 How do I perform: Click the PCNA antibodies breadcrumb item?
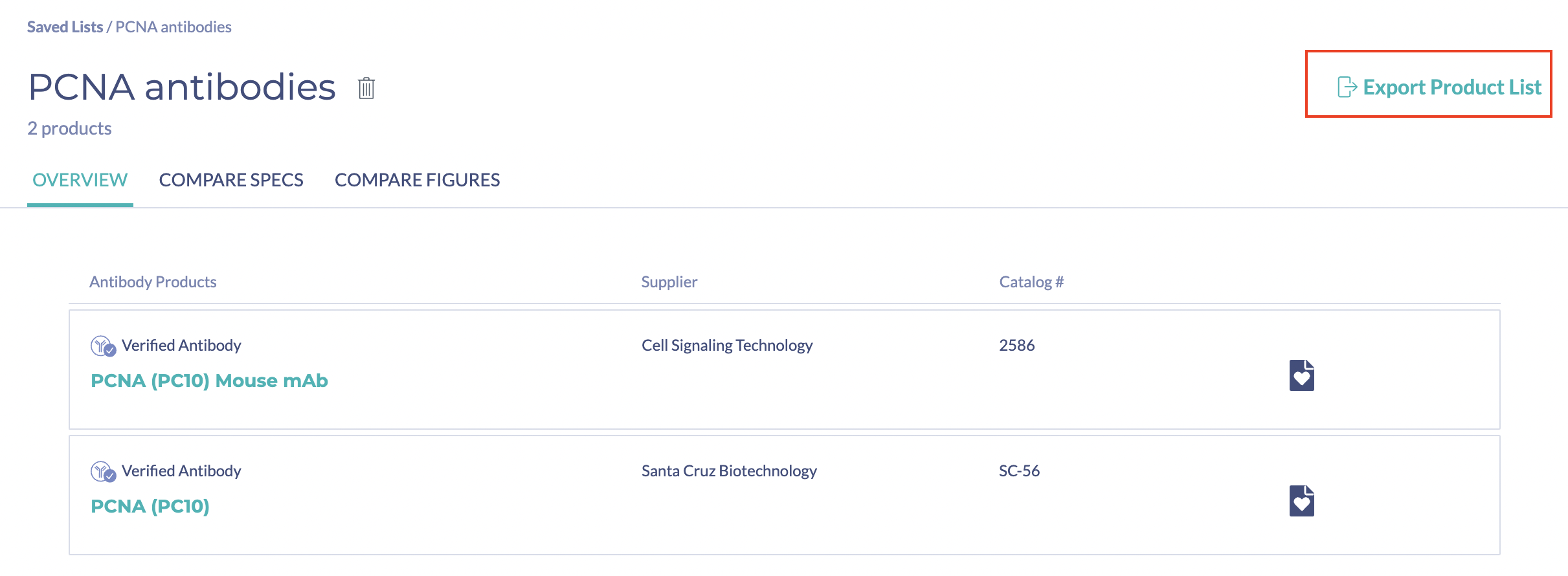tap(174, 27)
